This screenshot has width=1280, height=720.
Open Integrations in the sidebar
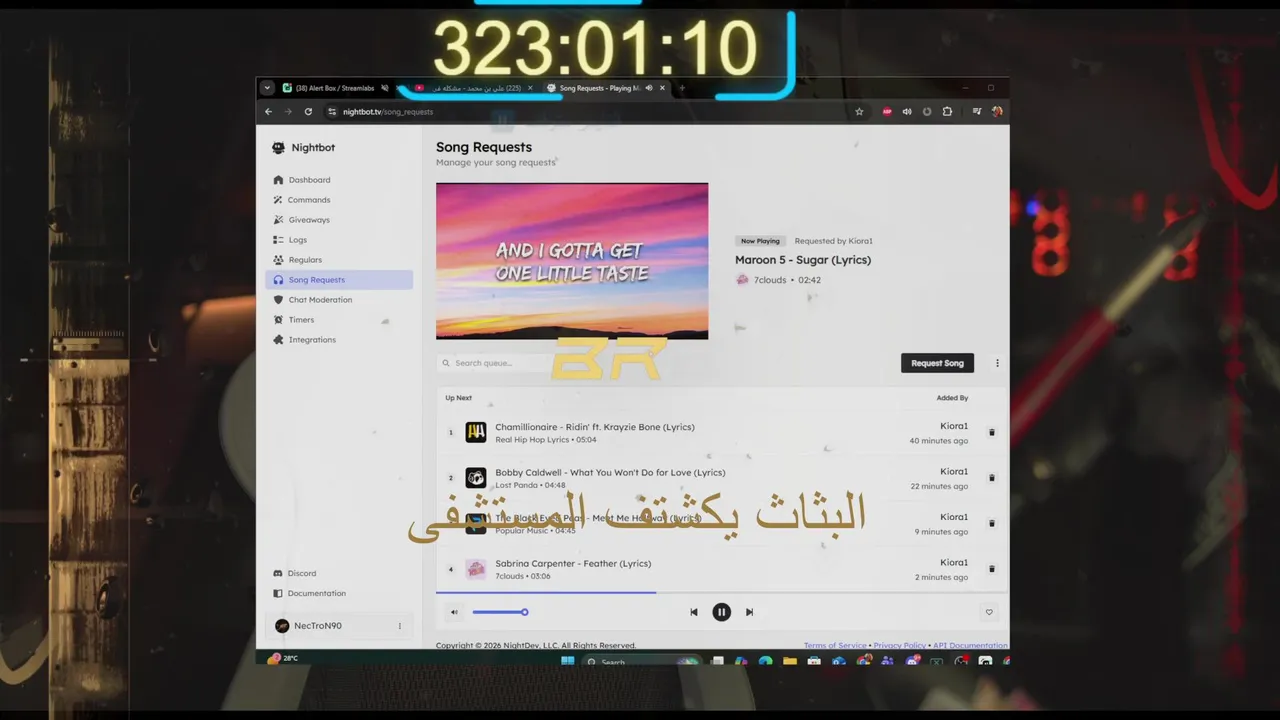click(338, 340)
